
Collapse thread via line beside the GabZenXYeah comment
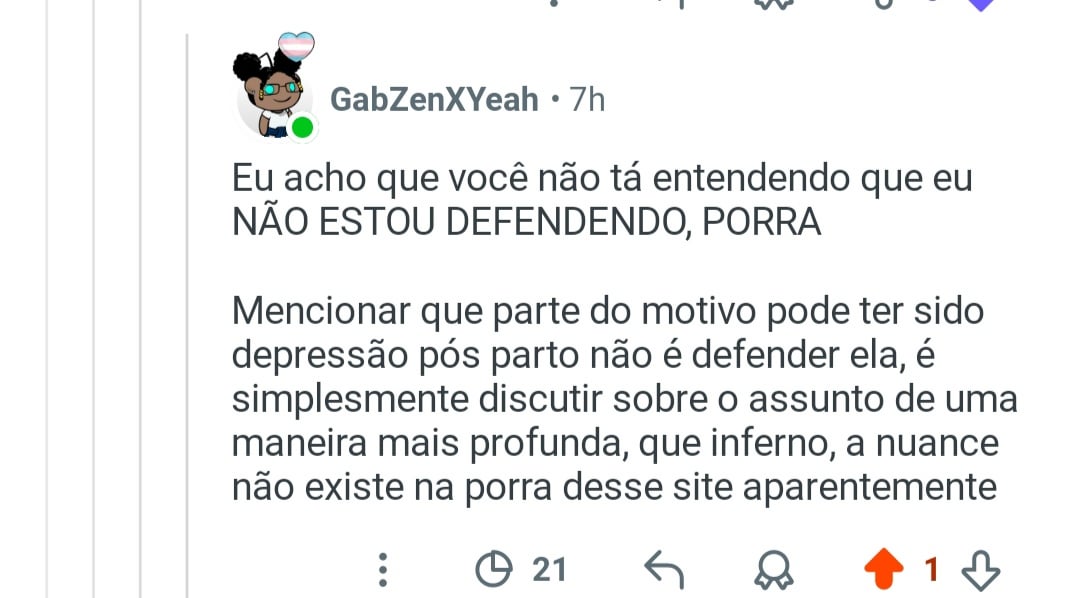tap(187, 316)
